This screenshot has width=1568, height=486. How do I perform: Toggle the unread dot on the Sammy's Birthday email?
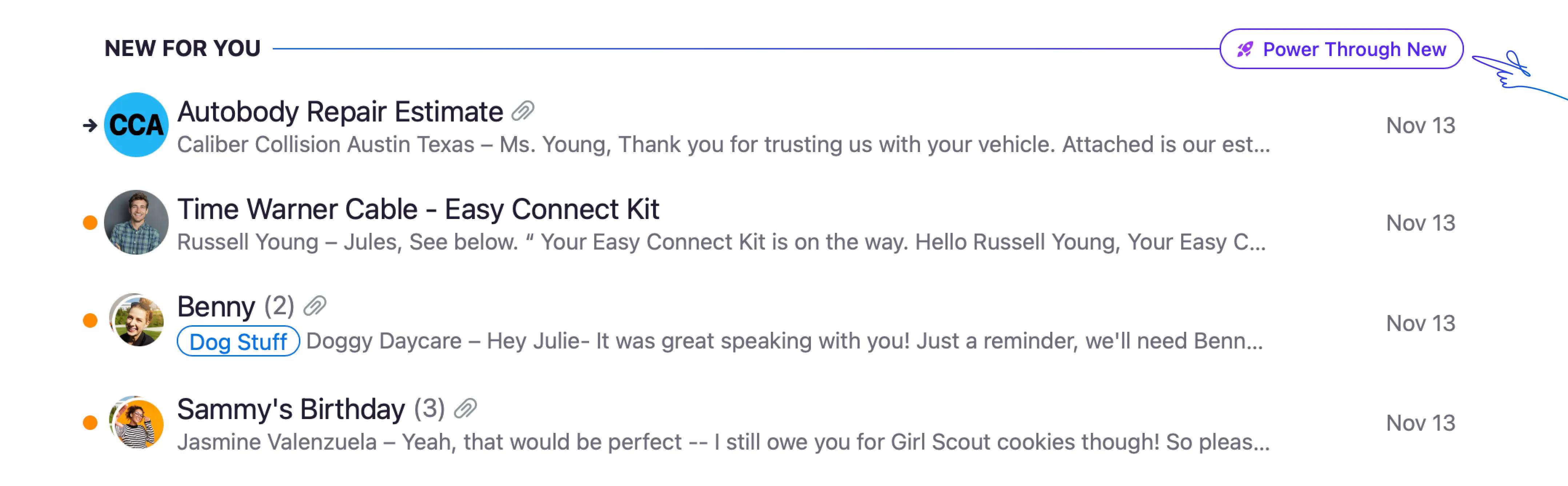point(90,423)
